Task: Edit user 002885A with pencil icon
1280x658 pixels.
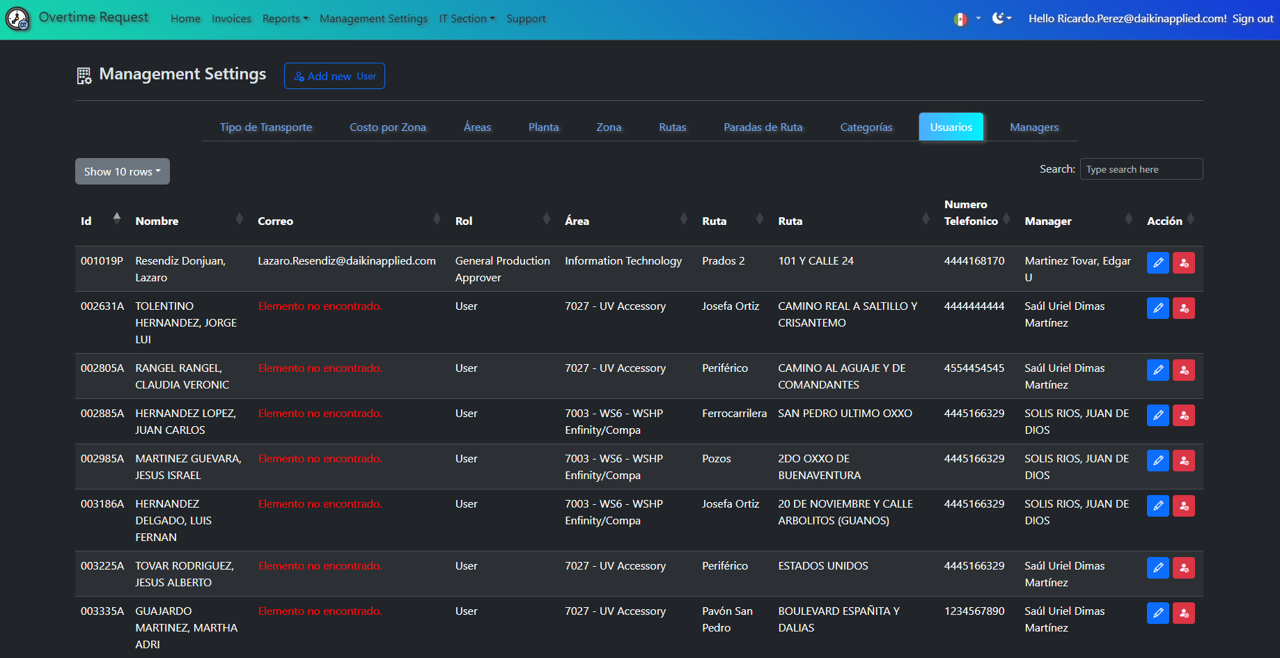Action: 1157,415
